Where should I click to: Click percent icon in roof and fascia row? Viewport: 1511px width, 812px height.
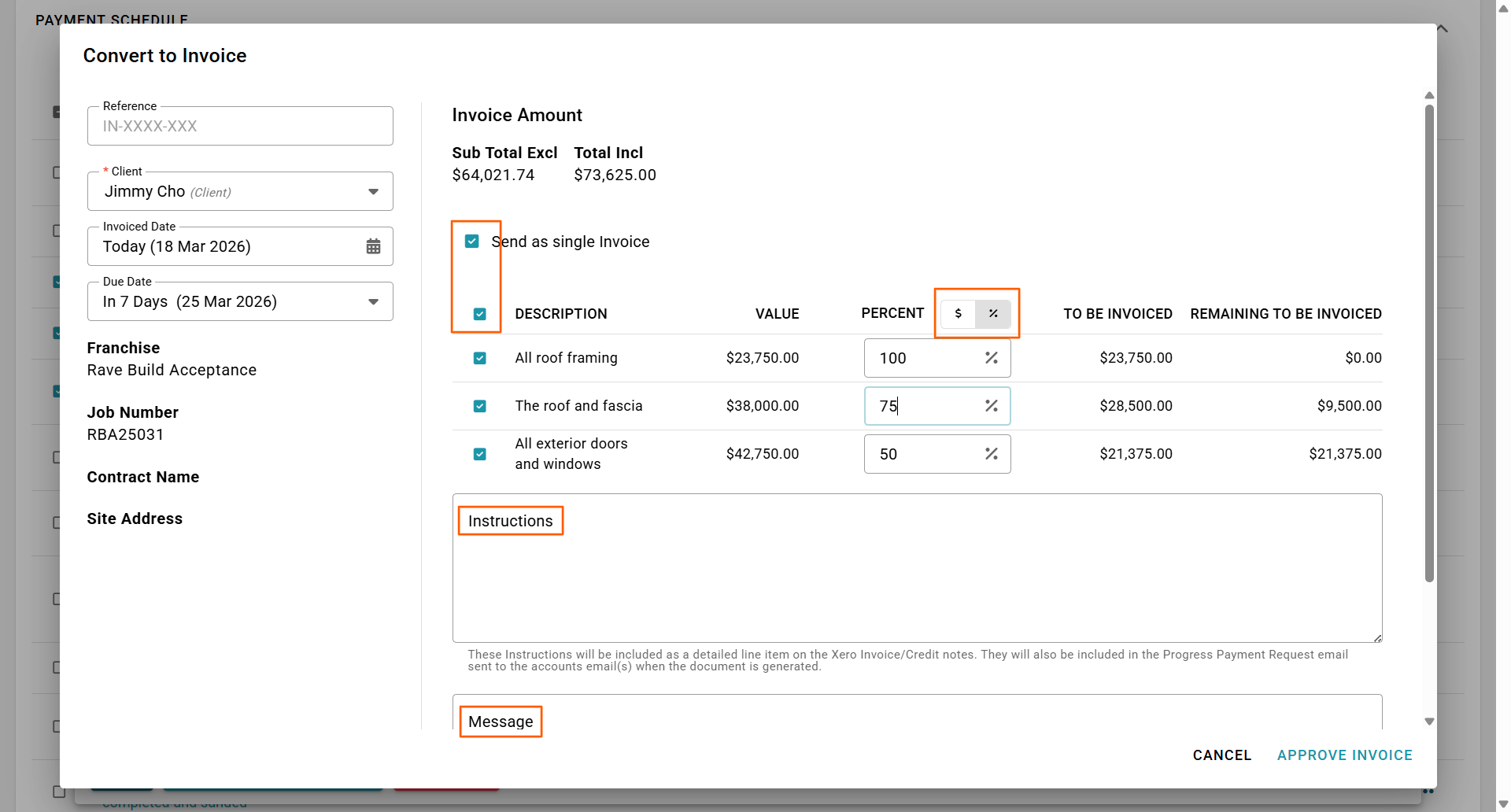(991, 406)
